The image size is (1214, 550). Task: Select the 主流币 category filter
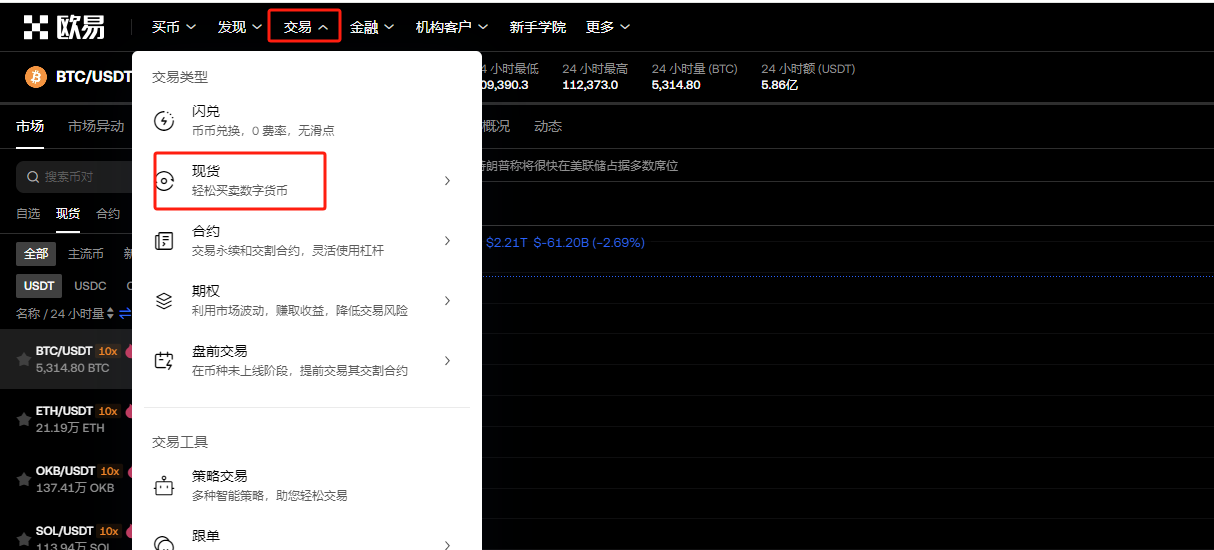tap(86, 254)
